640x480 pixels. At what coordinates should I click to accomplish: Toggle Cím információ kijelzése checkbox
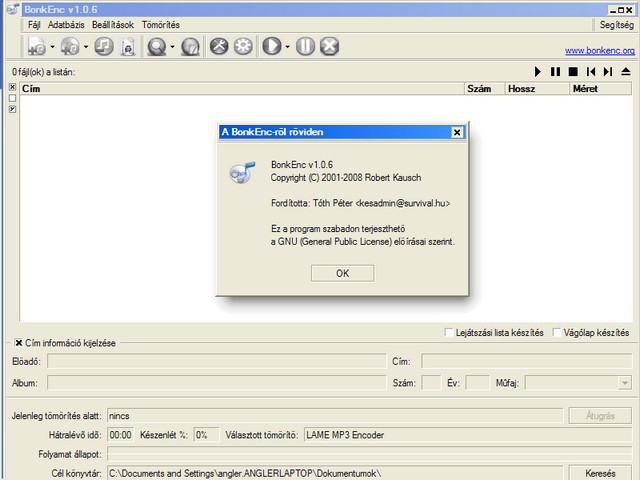[19, 343]
